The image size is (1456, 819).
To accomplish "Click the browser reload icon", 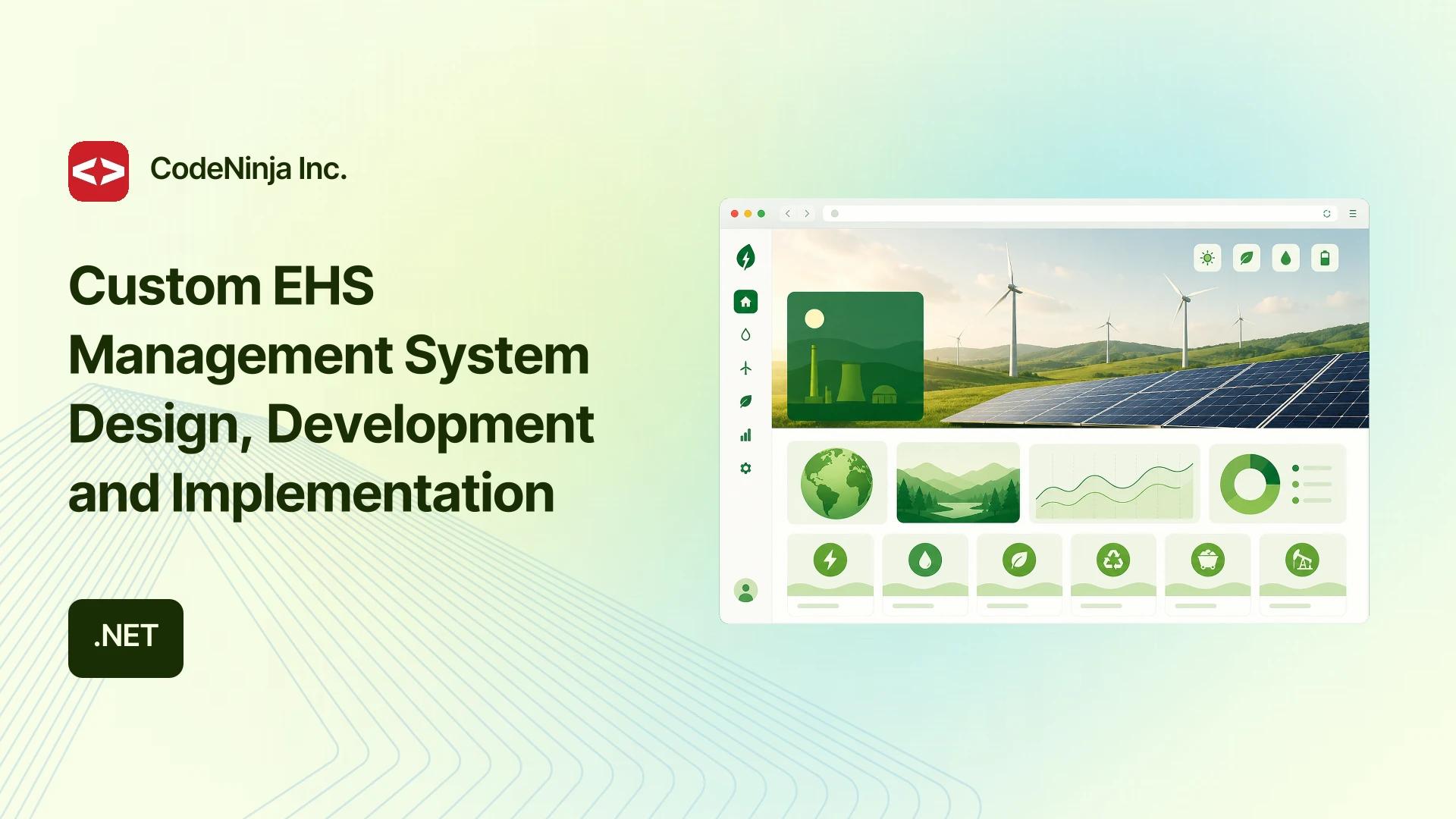I will coord(1327,214).
